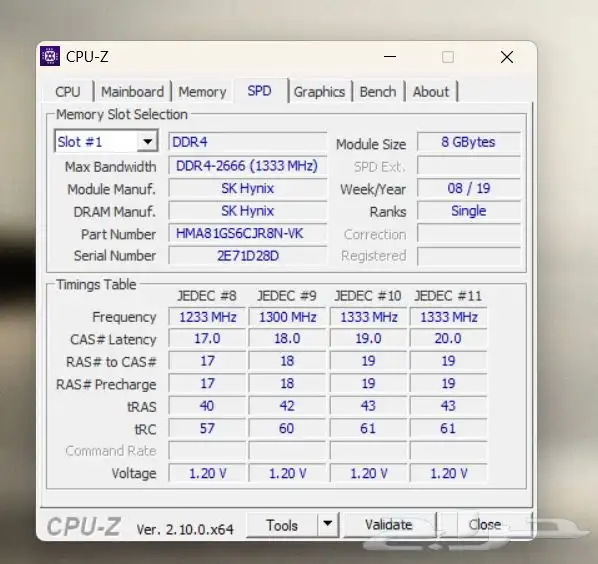This screenshot has width=598, height=564.
Task: Click the empty SPD Ext. field
Action: point(469,166)
